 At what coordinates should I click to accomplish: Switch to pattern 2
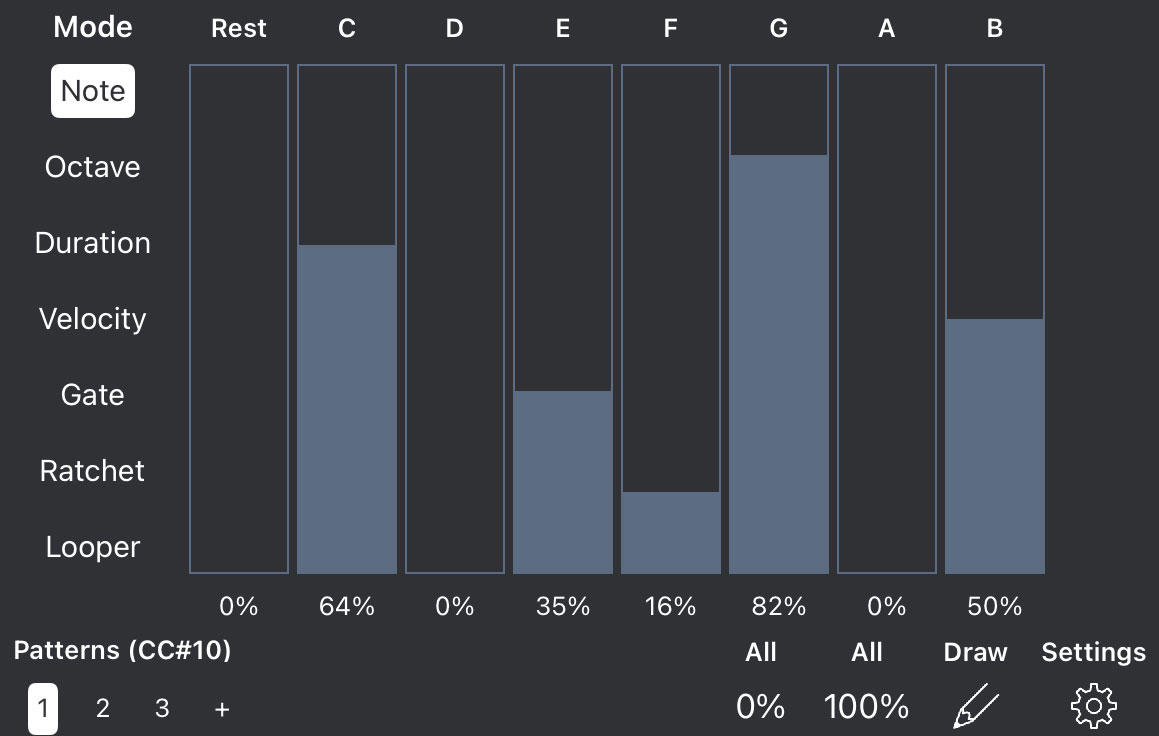[x=102, y=708]
